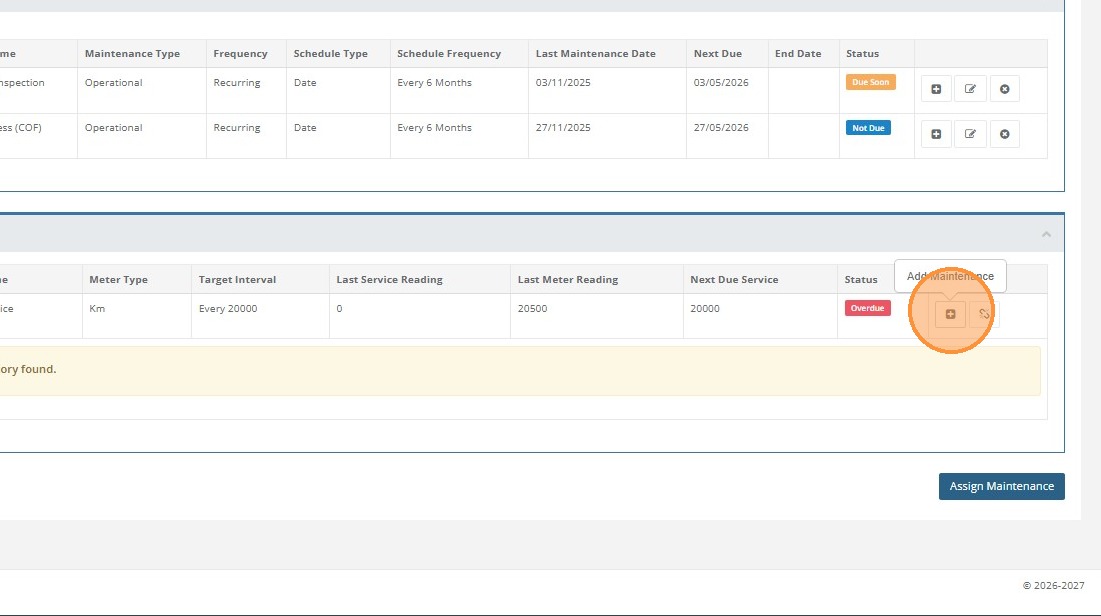Click the Due Soon status badge
The width and height of the screenshot is (1101, 616).
(x=871, y=82)
